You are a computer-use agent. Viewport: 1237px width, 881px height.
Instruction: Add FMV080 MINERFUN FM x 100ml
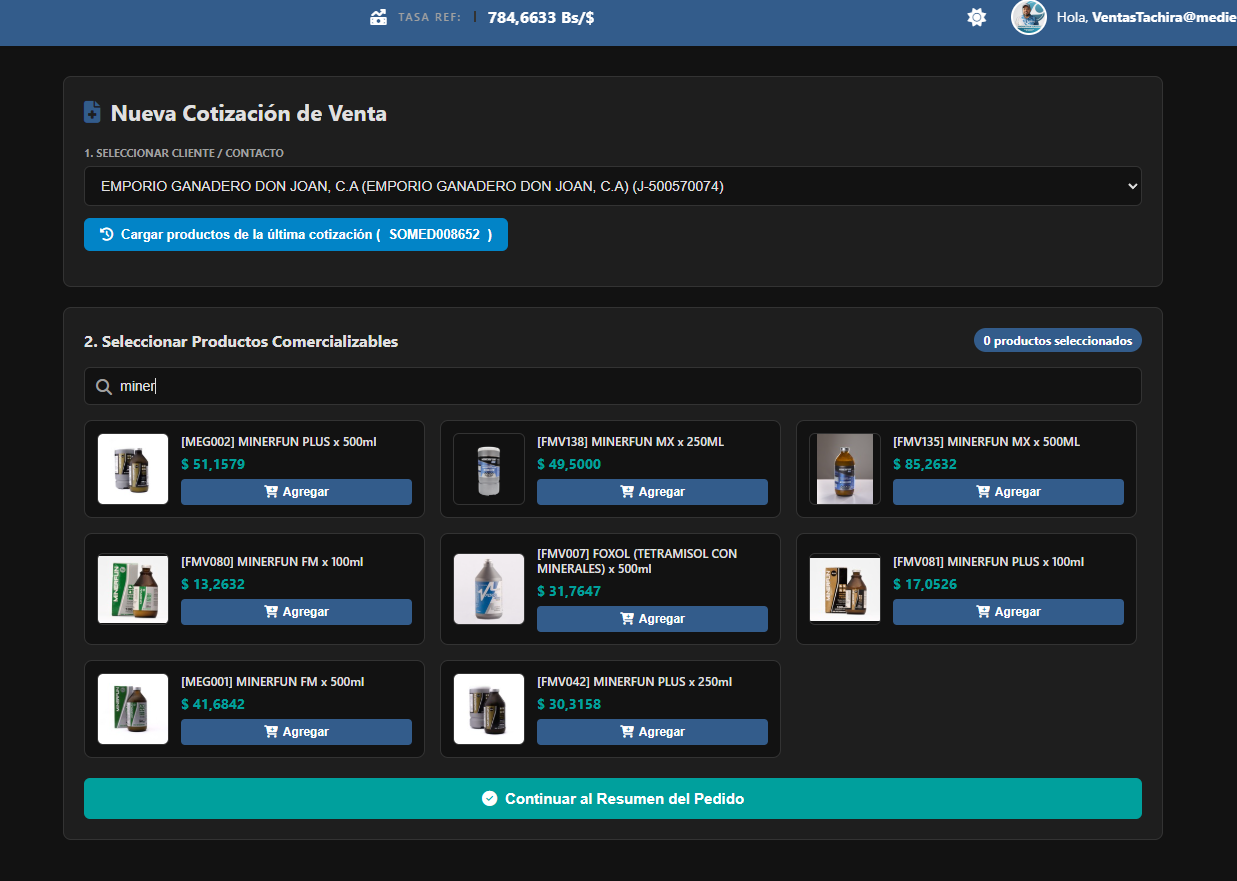coord(296,612)
